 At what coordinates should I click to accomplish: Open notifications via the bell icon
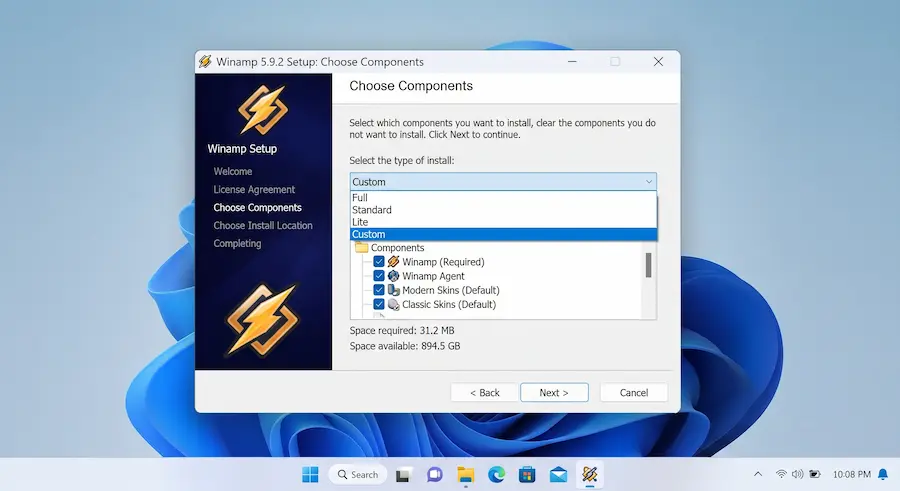883,474
